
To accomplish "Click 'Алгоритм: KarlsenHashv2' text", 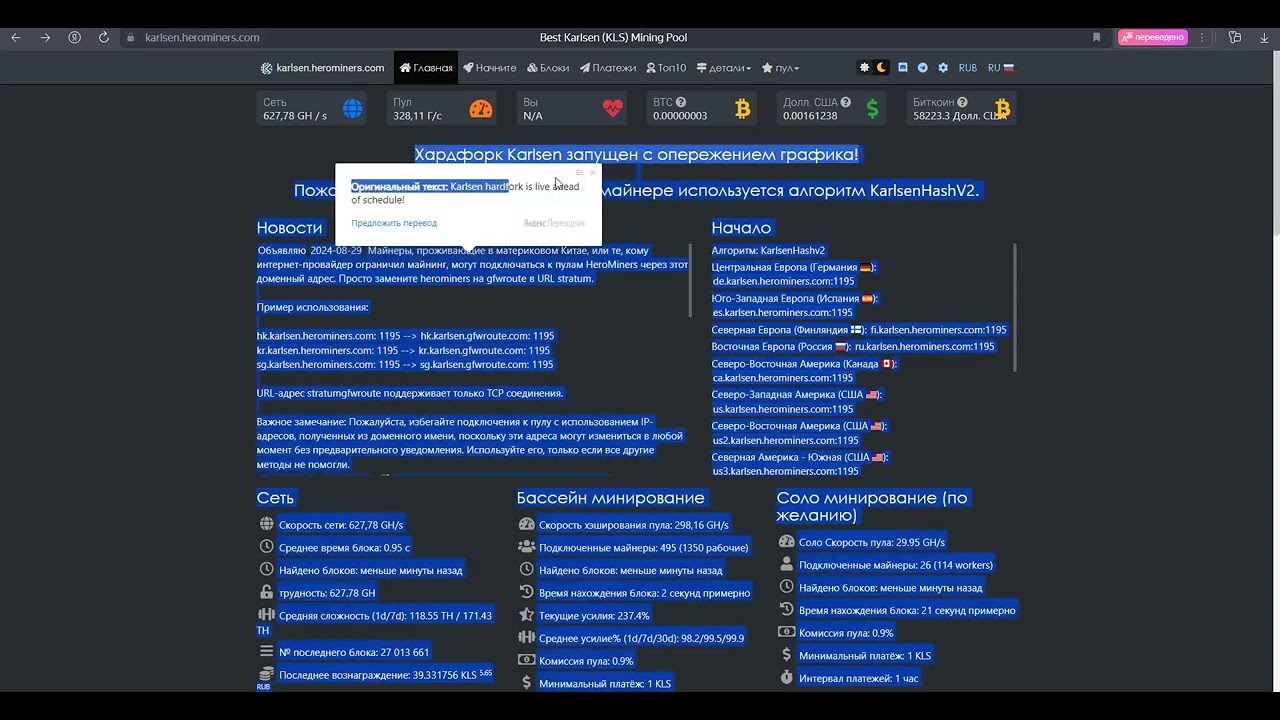I will pyautogui.click(x=768, y=250).
